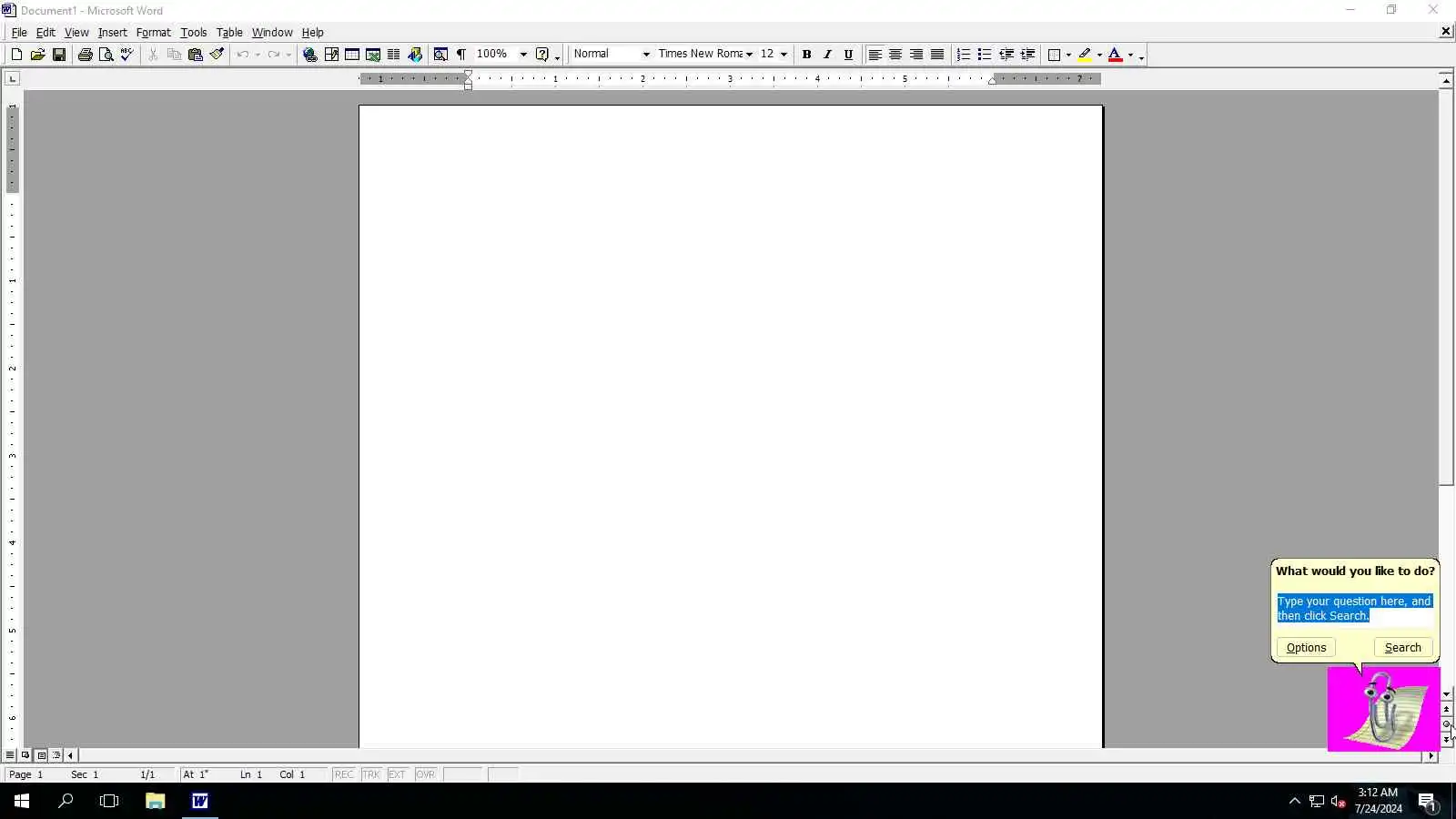Viewport: 1456px width, 819px height.
Task: Open the border style dropdown arrow
Action: coord(1068,55)
